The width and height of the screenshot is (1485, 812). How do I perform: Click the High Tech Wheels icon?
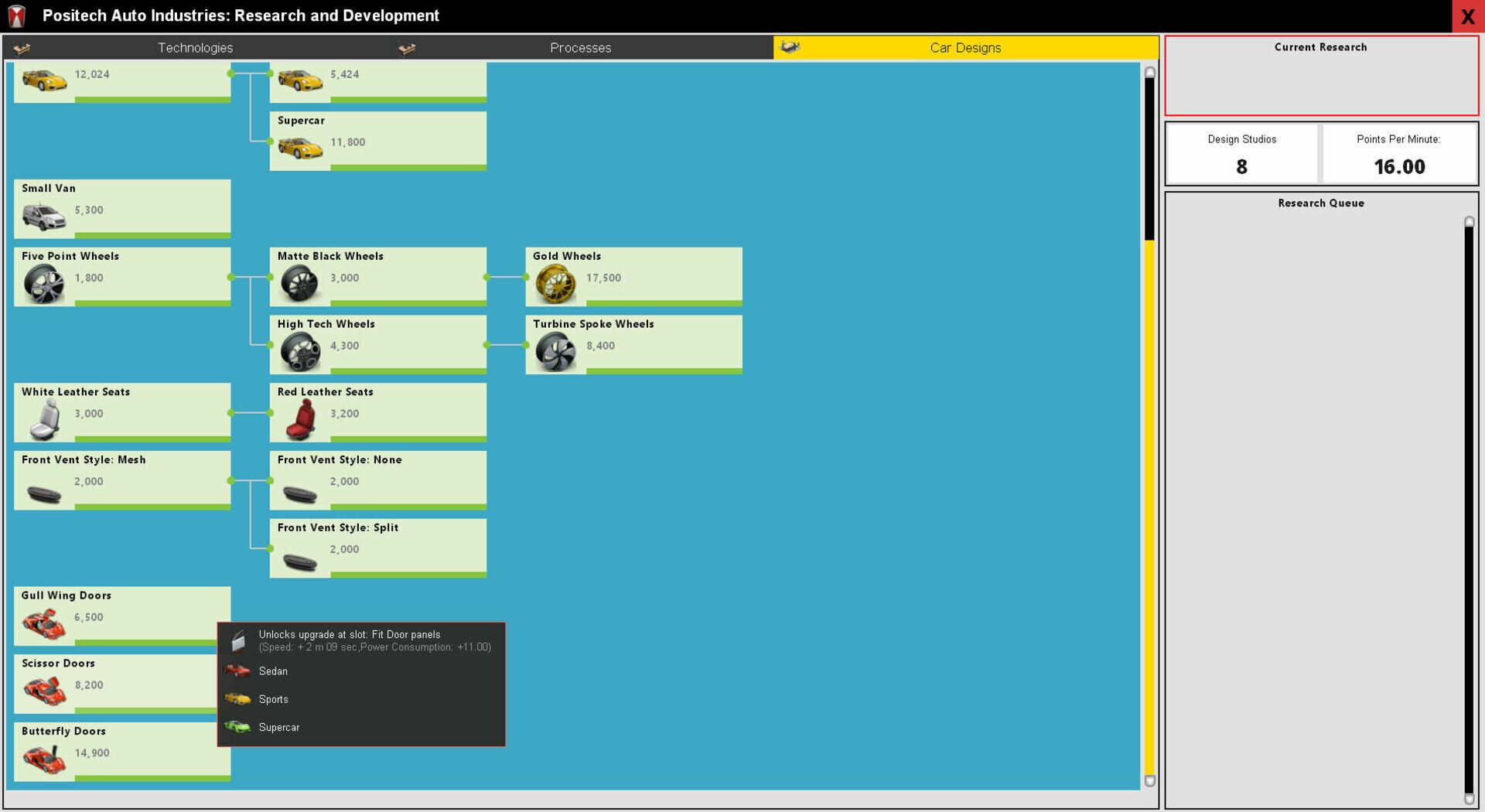click(x=299, y=350)
